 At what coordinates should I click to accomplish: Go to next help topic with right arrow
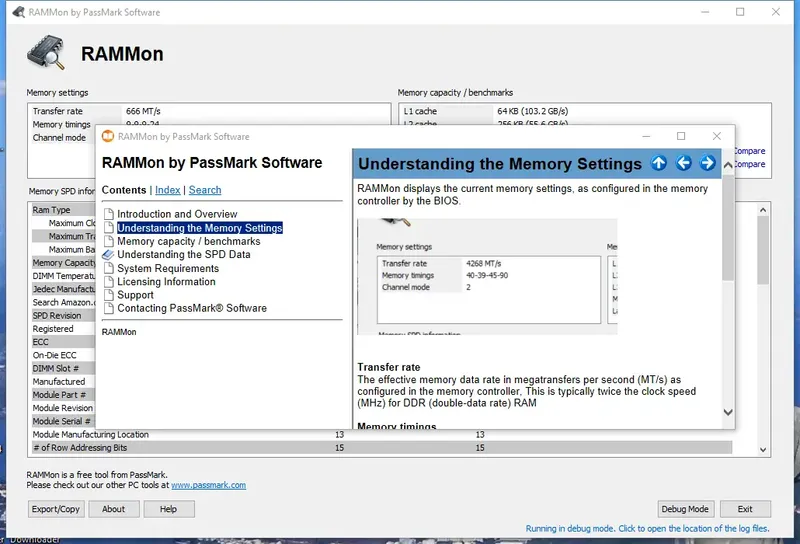coord(707,163)
